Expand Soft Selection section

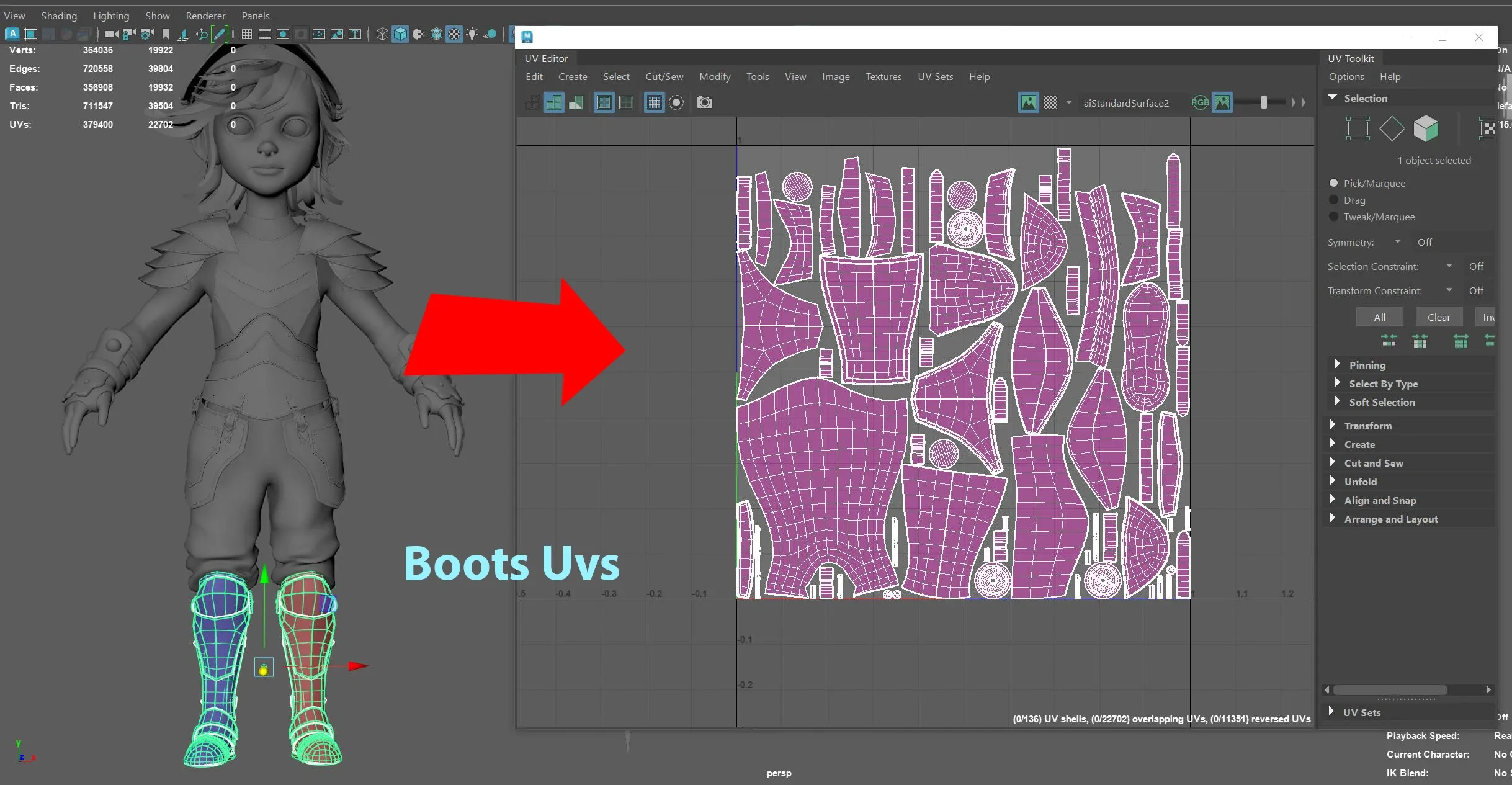point(1337,401)
